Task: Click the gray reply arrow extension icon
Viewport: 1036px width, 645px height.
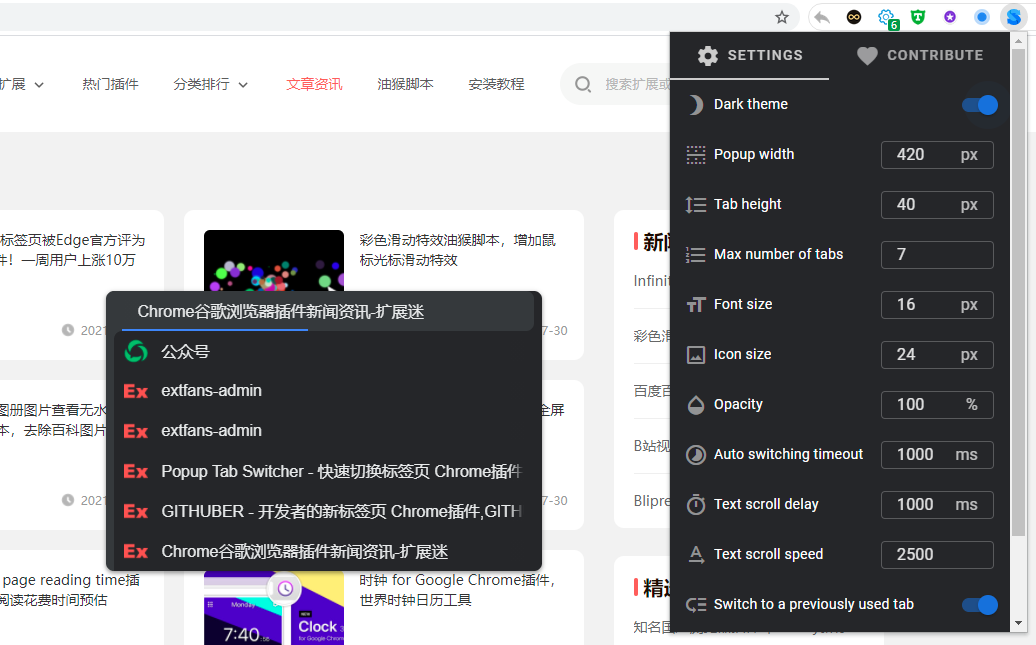Action: 822,17
